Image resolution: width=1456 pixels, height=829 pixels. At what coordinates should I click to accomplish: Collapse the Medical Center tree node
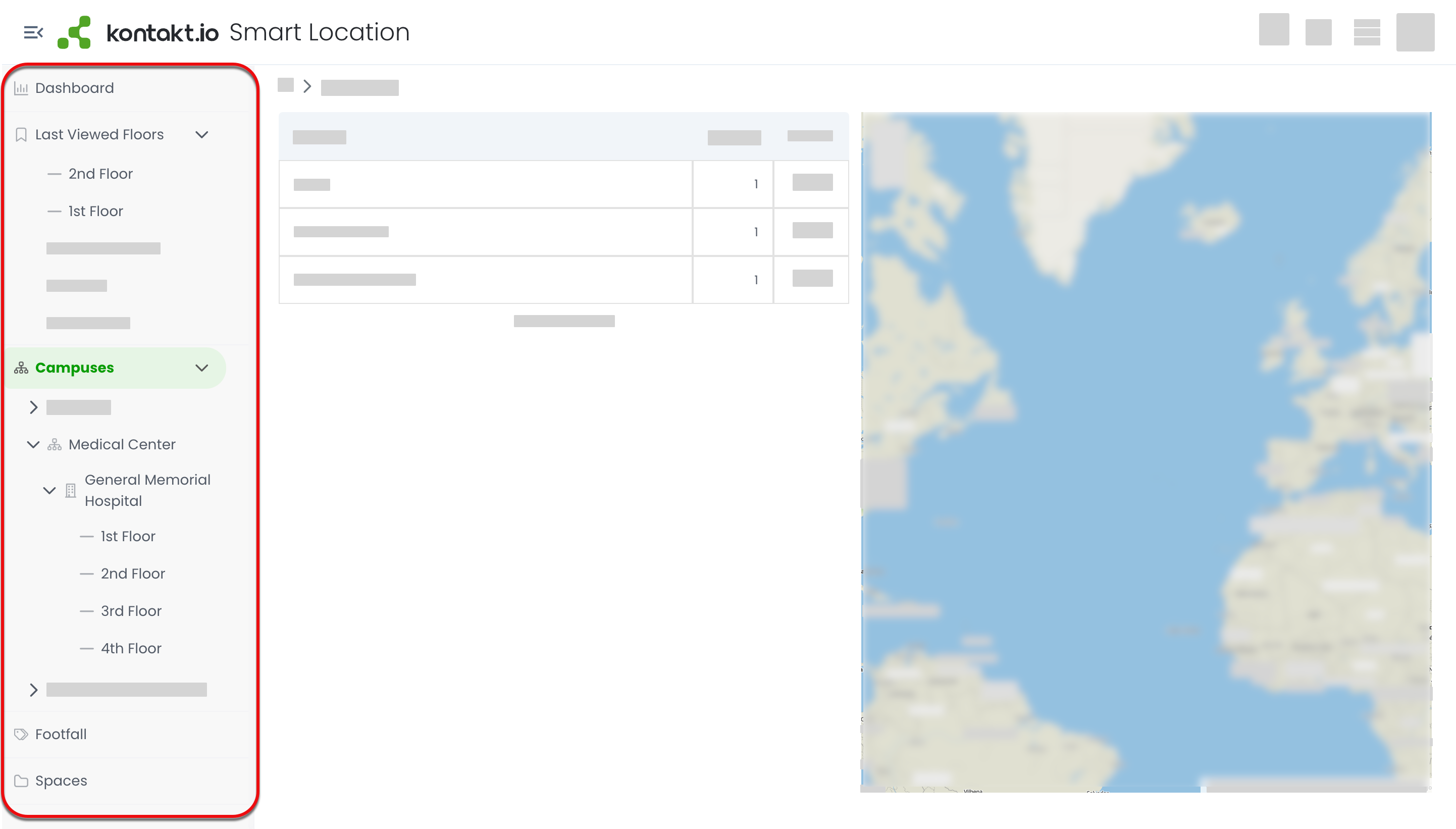[33, 445]
